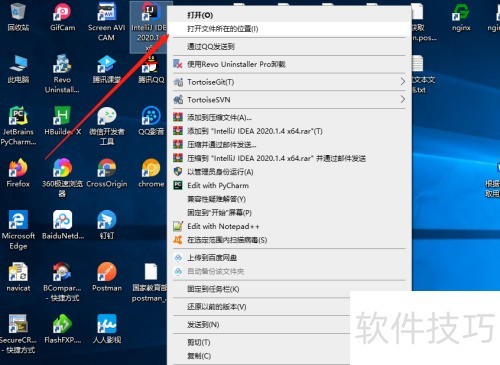This screenshot has height=365, width=500.
Task: Select the Postman desktop shortcut
Action: coord(107,277)
